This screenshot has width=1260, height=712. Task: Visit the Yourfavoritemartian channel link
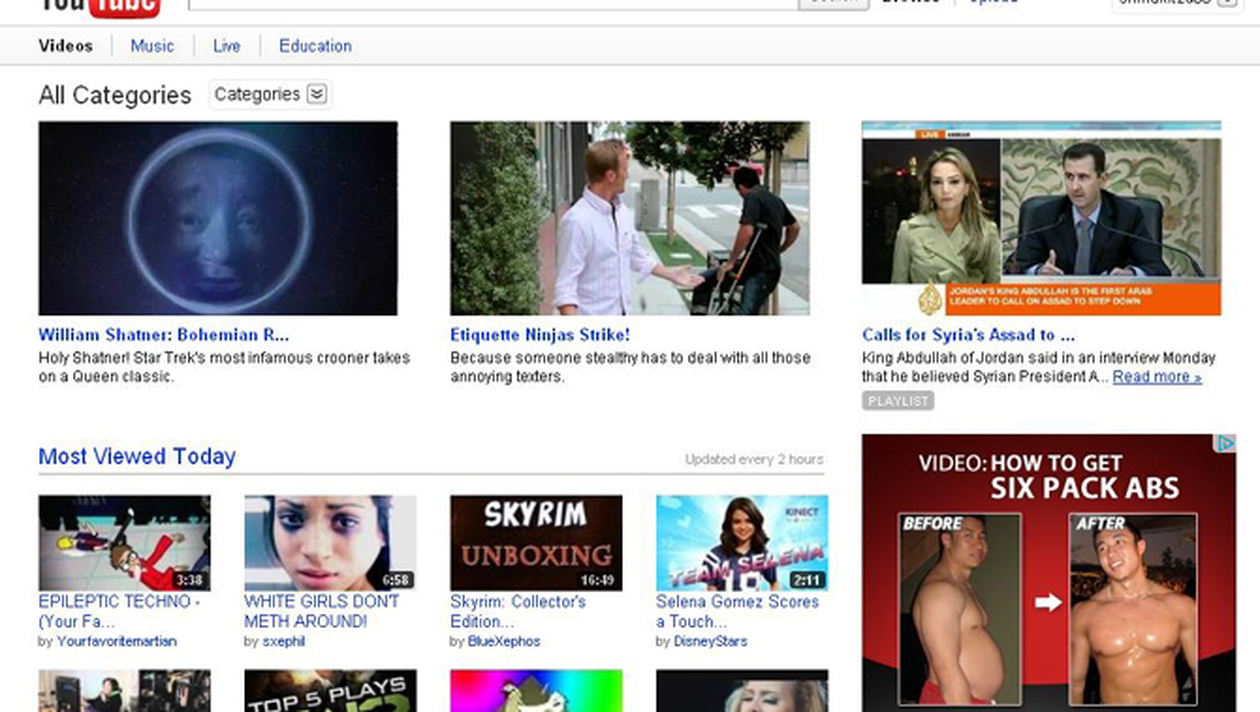pyautogui.click(x=116, y=641)
